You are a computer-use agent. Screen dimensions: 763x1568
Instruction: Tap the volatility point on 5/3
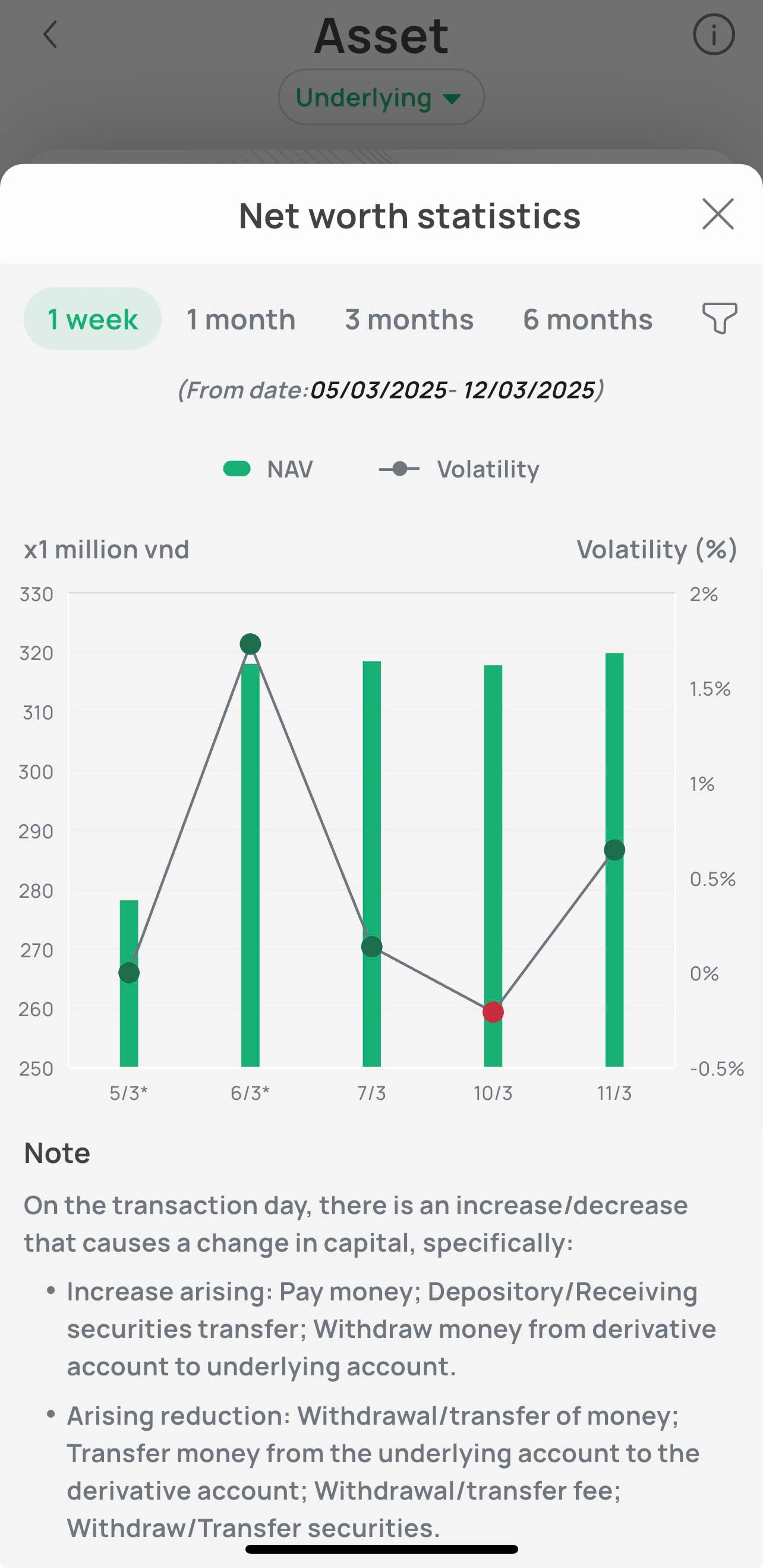[129, 973]
